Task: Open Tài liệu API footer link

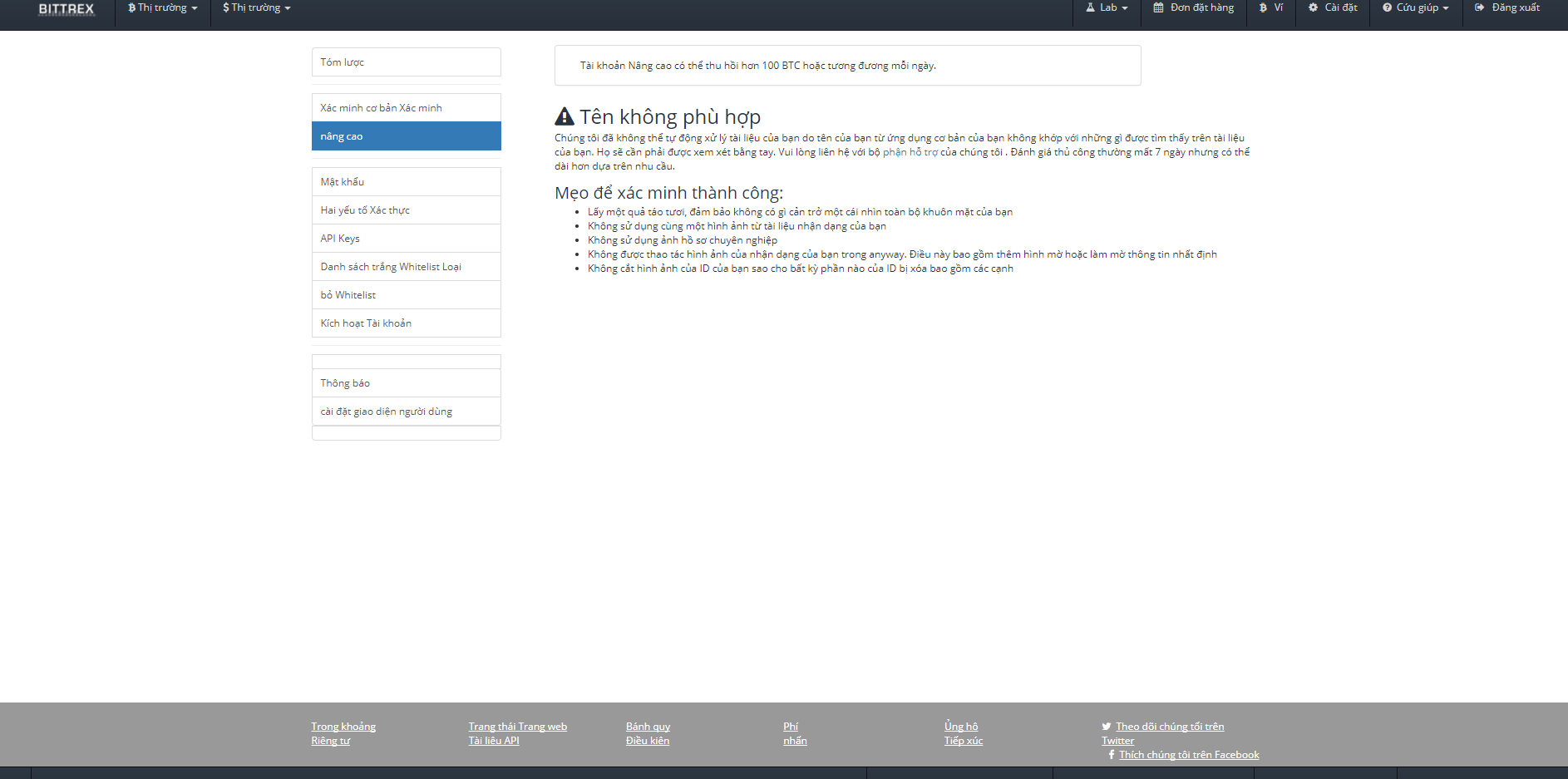Action: click(x=494, y=741)
